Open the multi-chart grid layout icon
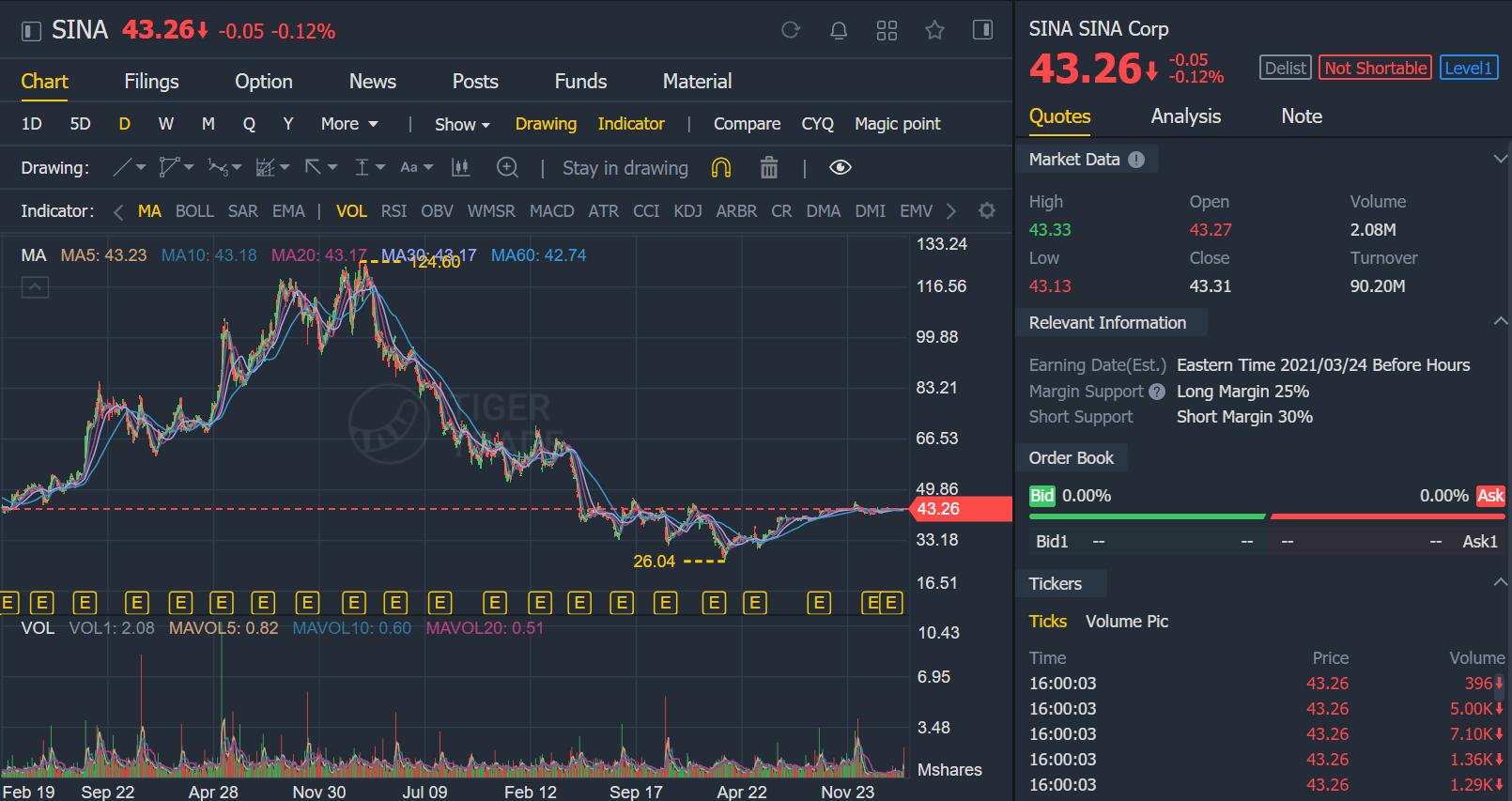The height and width of the screenshot is (801, 1512). tap(887, 30)
